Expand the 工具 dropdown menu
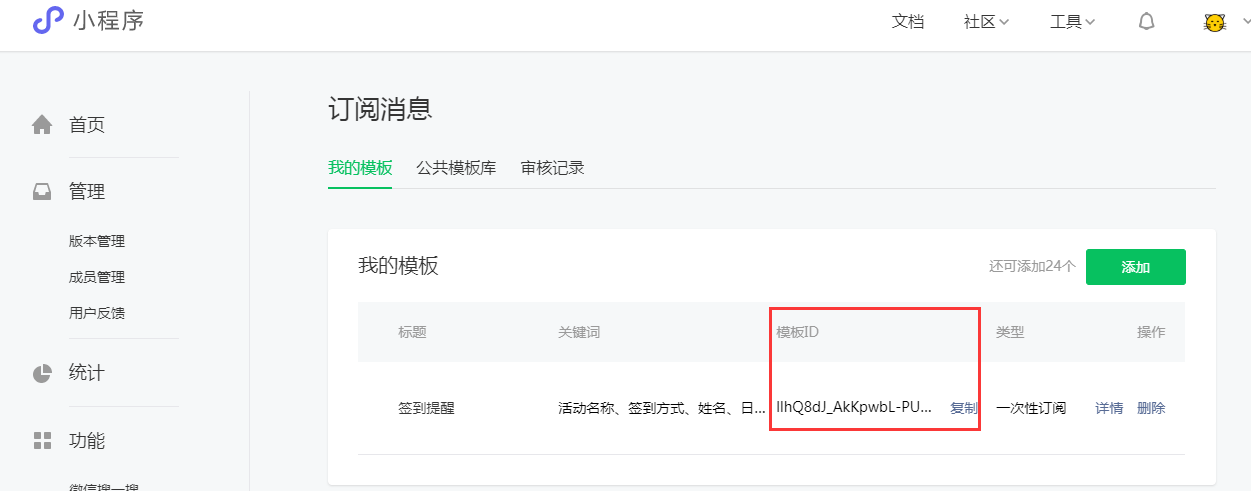Viewport: 1251px width, 491px height. [1073, 21]
